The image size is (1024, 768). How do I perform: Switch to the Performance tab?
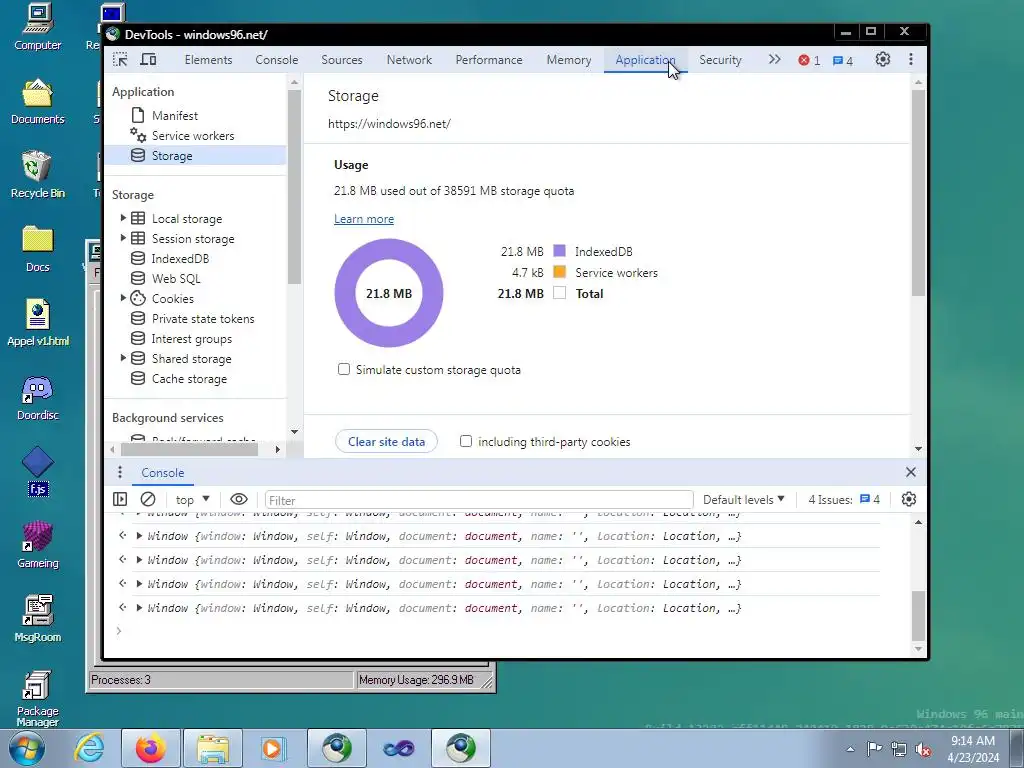coord(488,59)
